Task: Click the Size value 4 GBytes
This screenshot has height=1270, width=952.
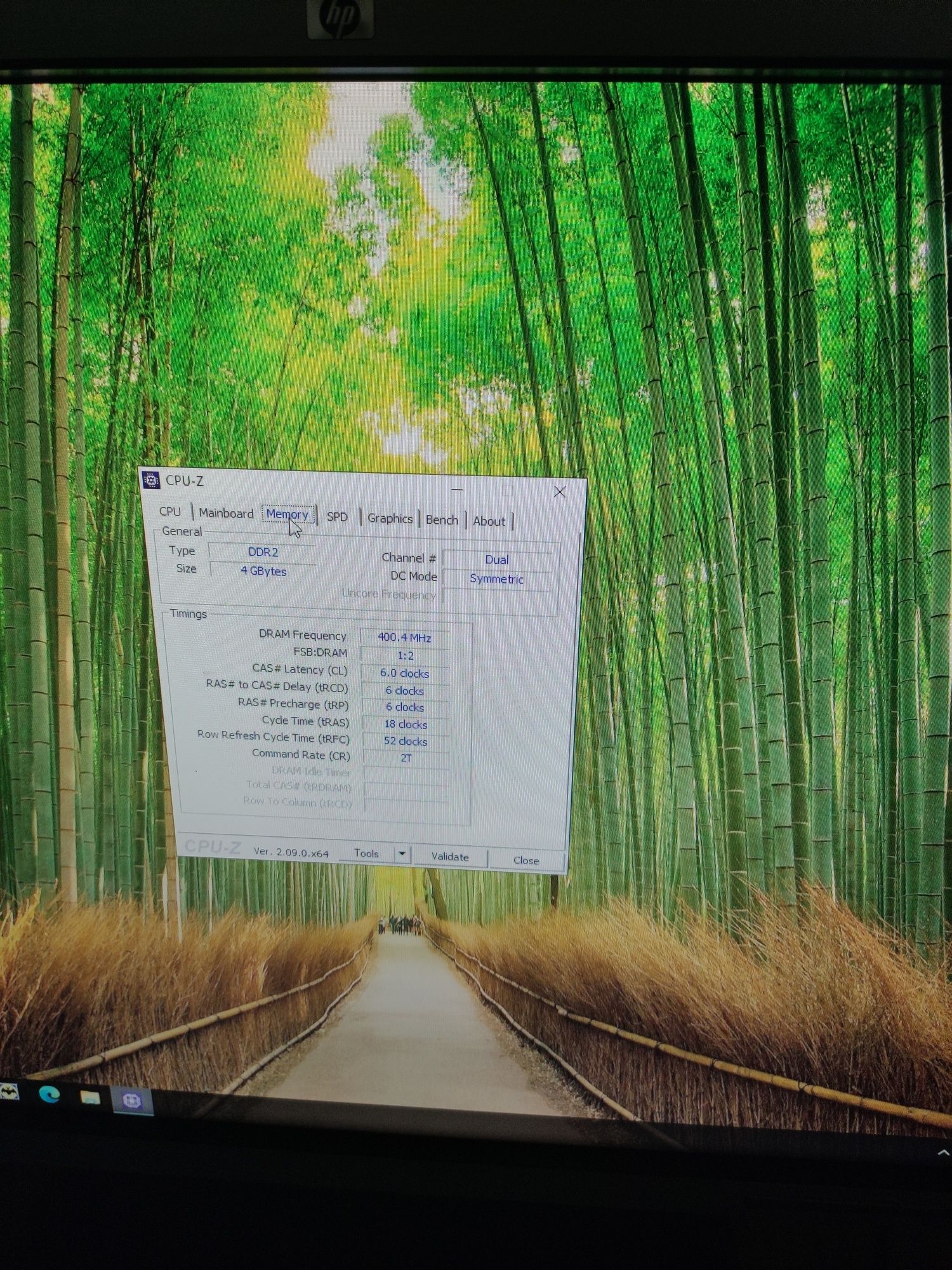Action: [263, 571]
